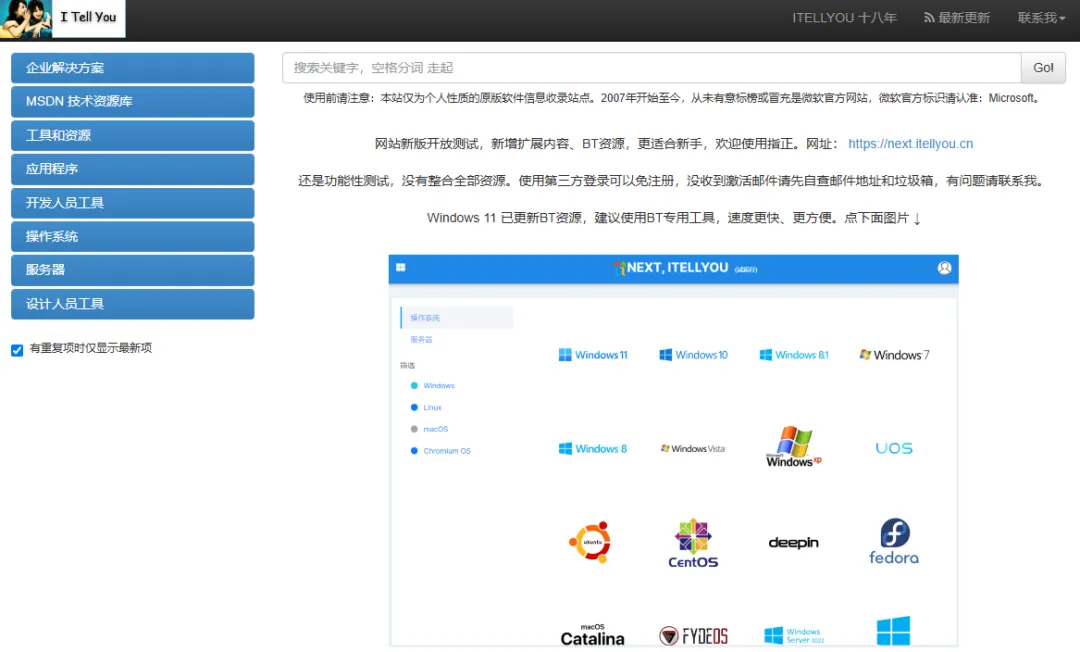Follow the next.itellyou.cn link
1080x652 pixels.
pos(911,143)
